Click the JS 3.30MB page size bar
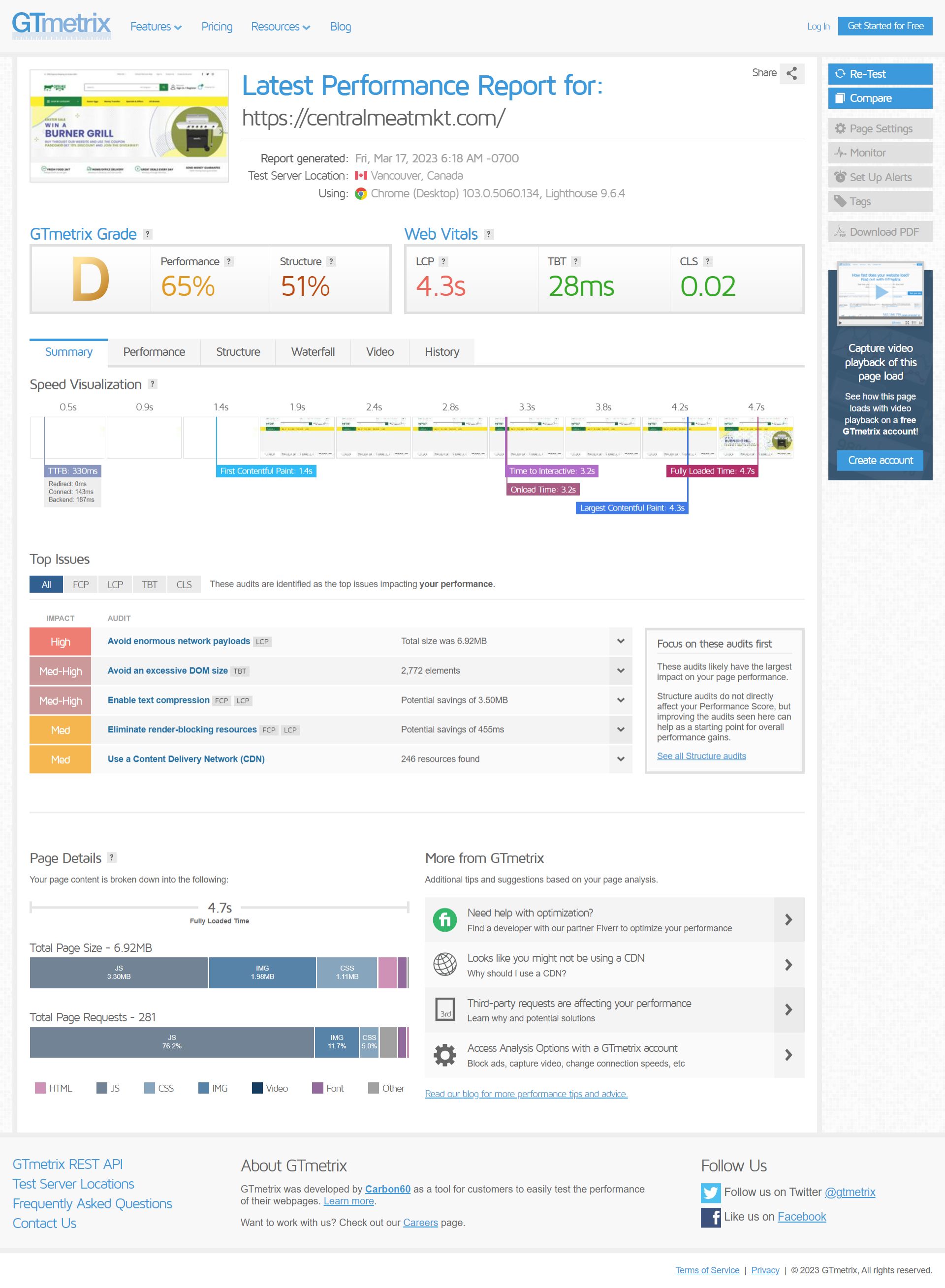The image size is (945, 1288). tap(119, 973)
